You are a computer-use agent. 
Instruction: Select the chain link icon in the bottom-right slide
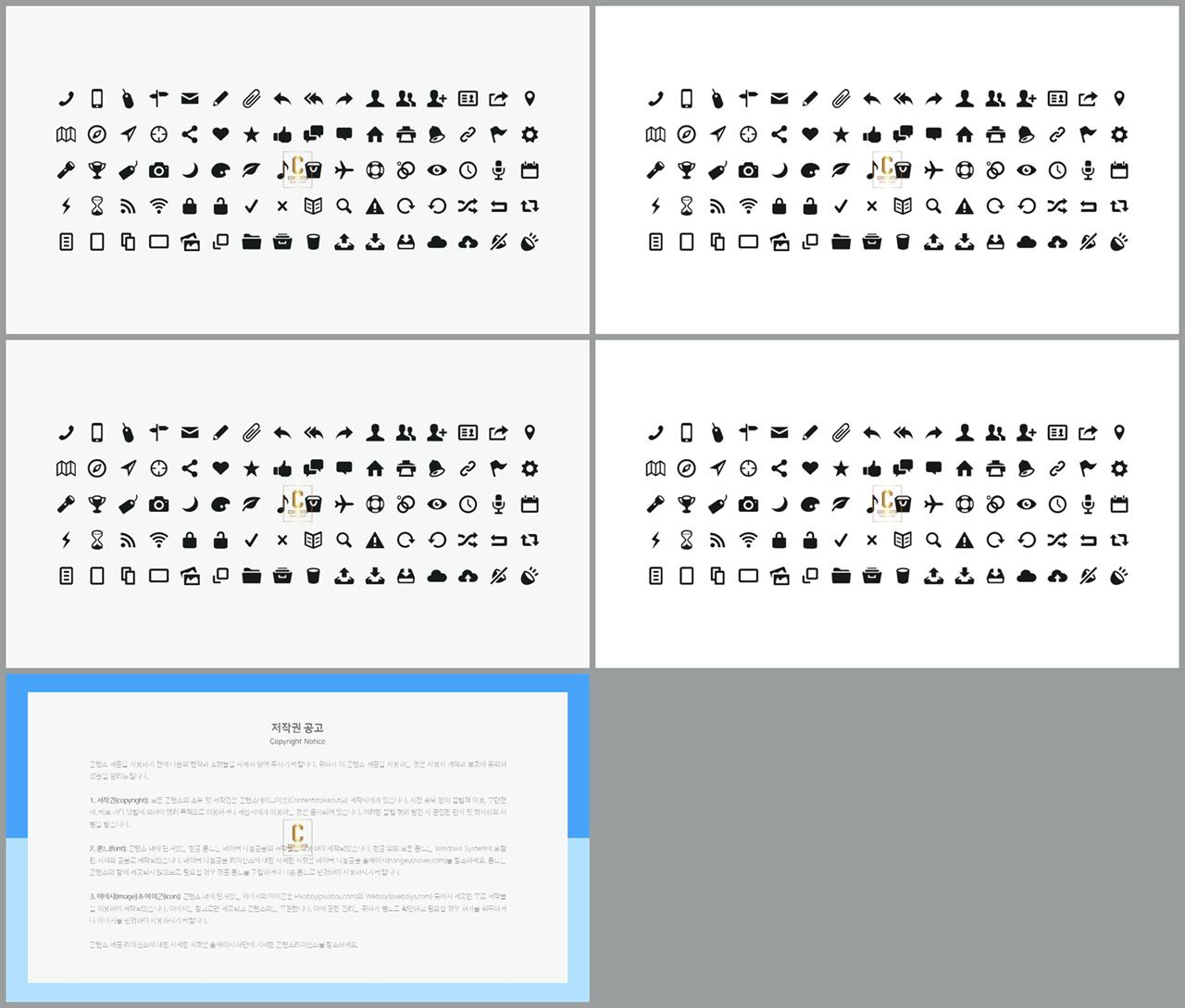(1057, 468)
